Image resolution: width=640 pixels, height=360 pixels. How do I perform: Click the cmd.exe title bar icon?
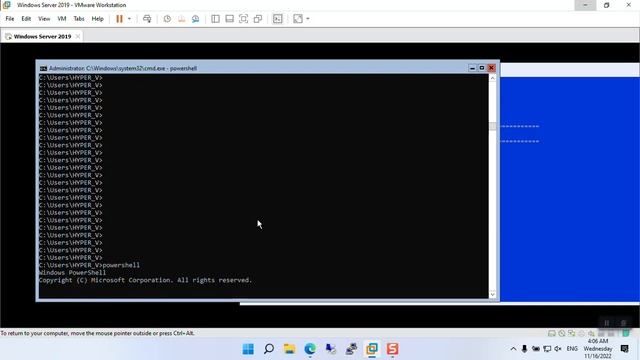point(43,69)
